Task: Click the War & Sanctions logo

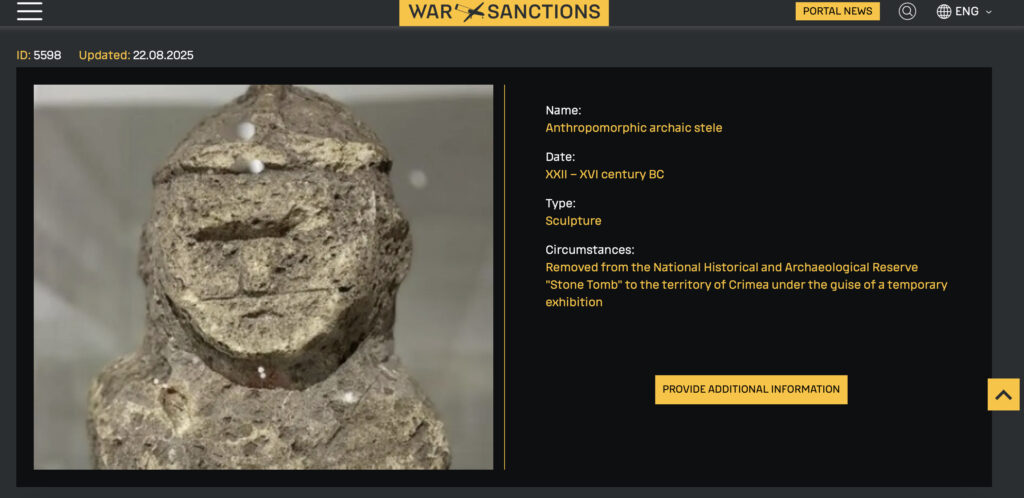Action: click(x=504, y=12)
